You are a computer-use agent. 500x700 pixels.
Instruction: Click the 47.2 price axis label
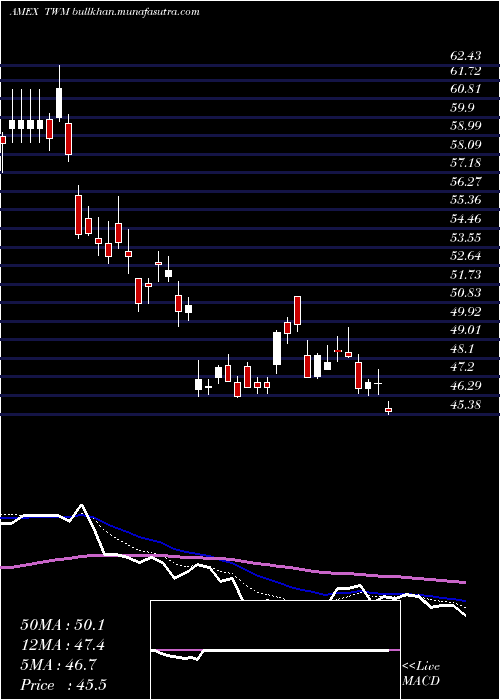point(462,367)
